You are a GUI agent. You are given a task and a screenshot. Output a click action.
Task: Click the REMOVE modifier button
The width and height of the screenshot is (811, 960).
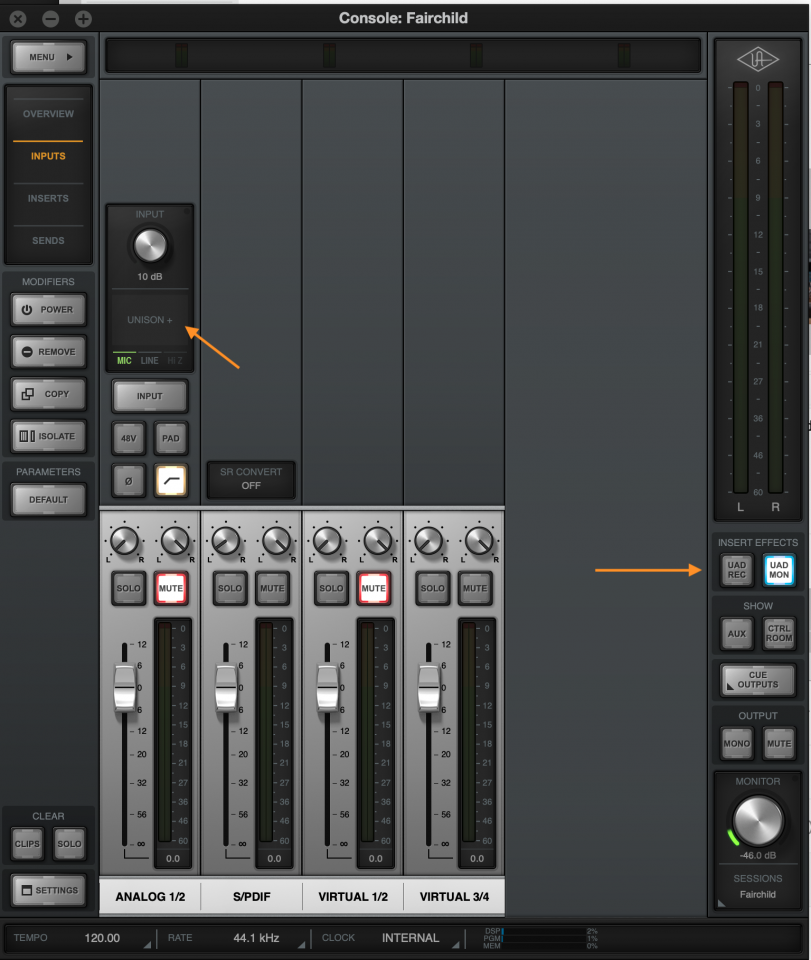click(48, 352)
